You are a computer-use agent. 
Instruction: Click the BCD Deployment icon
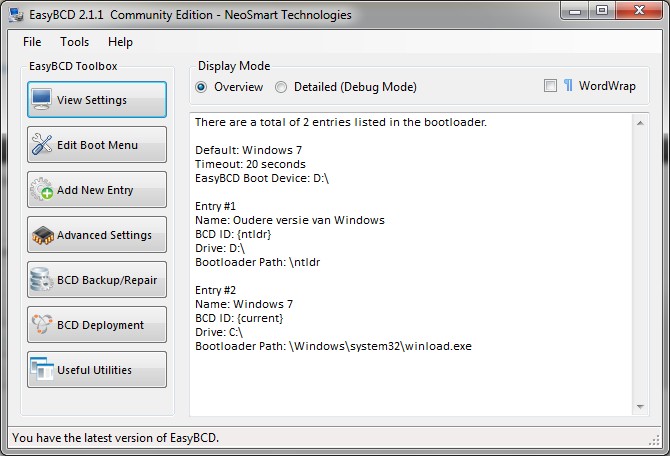[x=42, y=324]
